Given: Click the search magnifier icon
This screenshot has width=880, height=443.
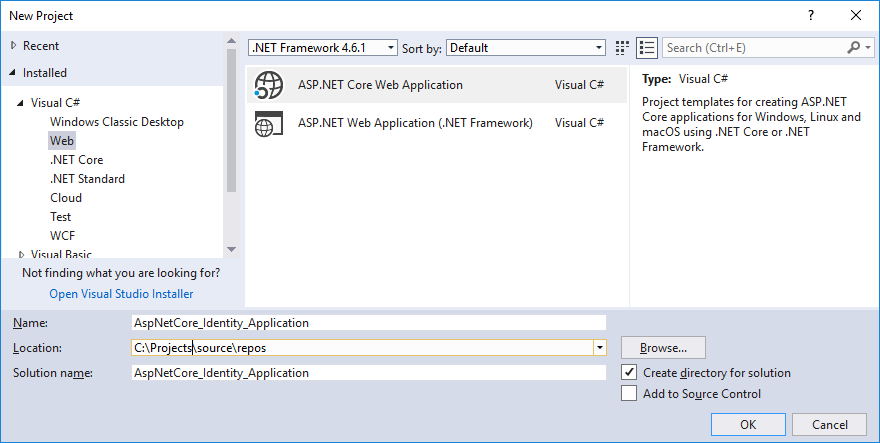Looking at the screenshot, I should 854,47.
